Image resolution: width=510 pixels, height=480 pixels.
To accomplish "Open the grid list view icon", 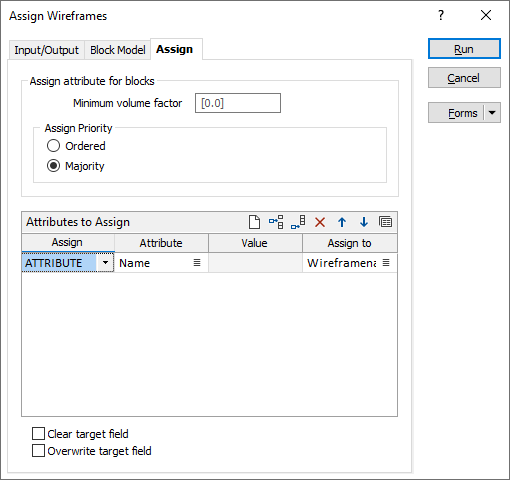I will [386, 222].
